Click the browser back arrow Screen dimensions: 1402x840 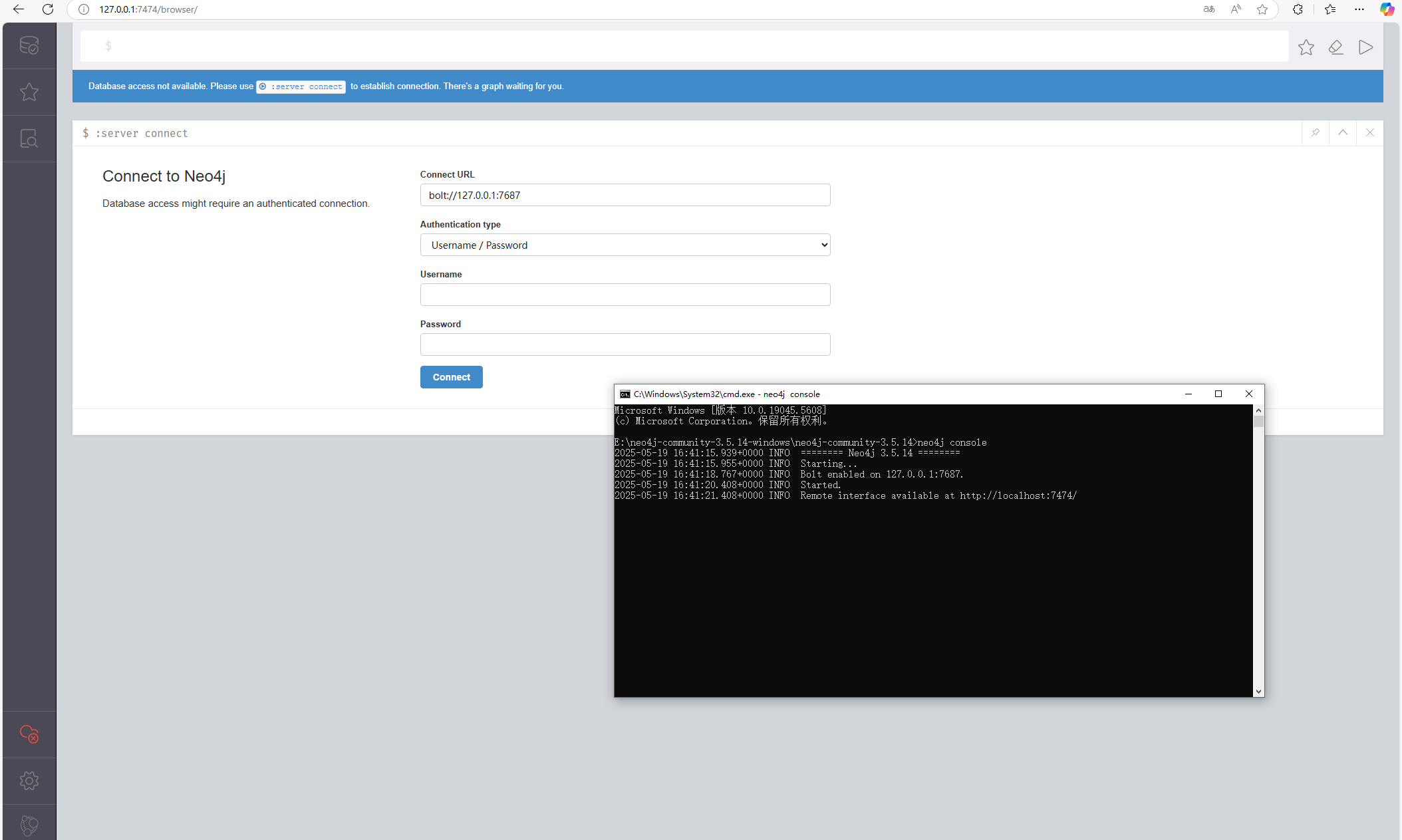tap(19, 9)
